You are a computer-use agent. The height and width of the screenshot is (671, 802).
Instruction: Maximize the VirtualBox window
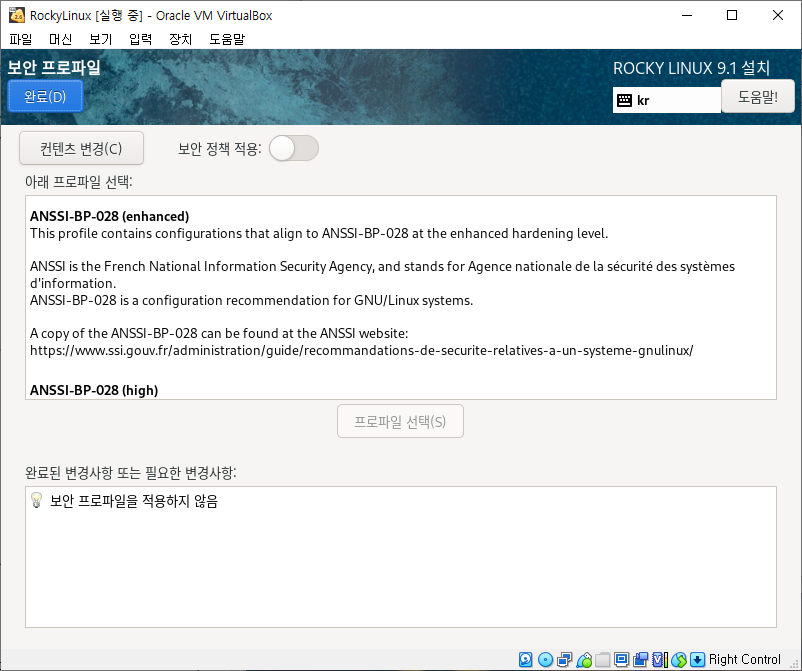[732, 15]
